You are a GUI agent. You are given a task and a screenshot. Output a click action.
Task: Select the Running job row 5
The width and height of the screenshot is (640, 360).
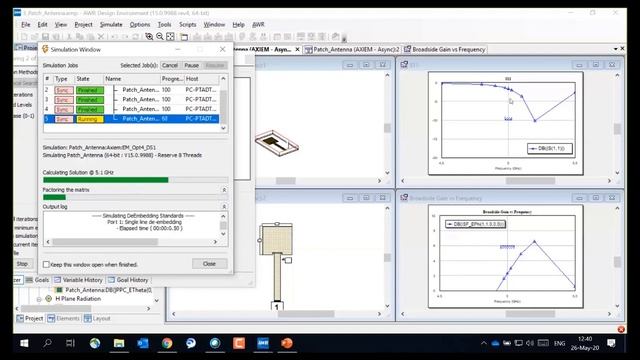click(x=131, y=119)
